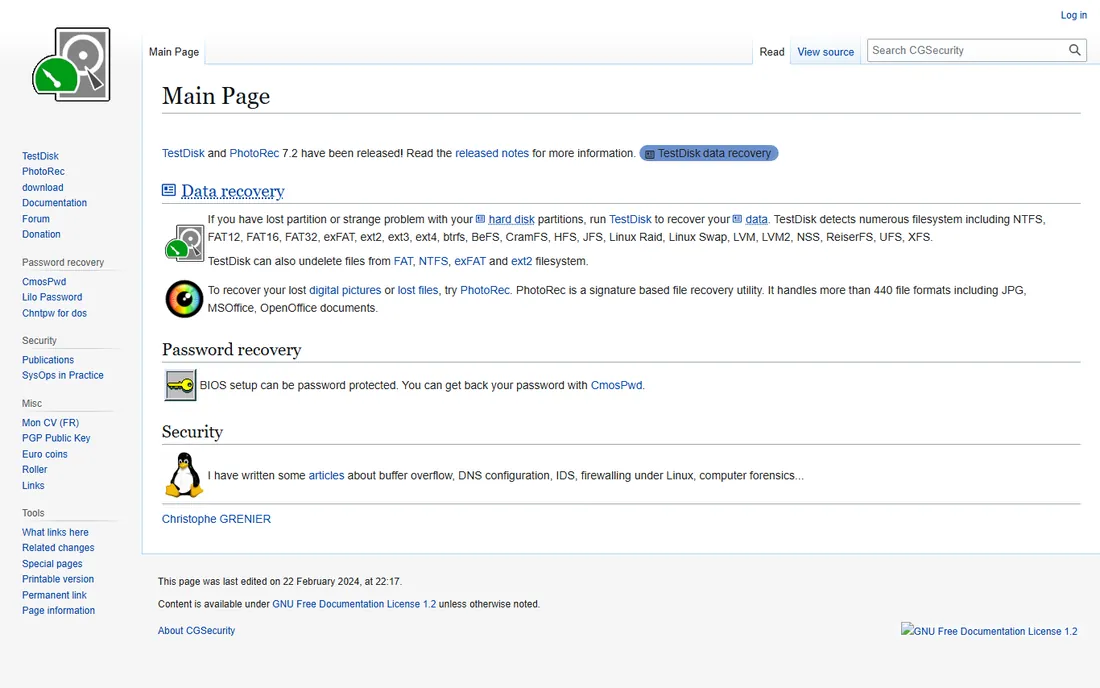Image resolution: width=1100 pixels, height=688 pixels.
Task: Open the articles link under Security
Action: pos(326,475)
